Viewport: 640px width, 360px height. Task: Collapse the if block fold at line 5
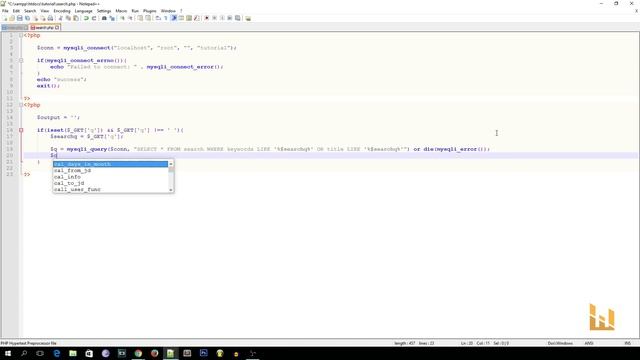tap(21, 60)
